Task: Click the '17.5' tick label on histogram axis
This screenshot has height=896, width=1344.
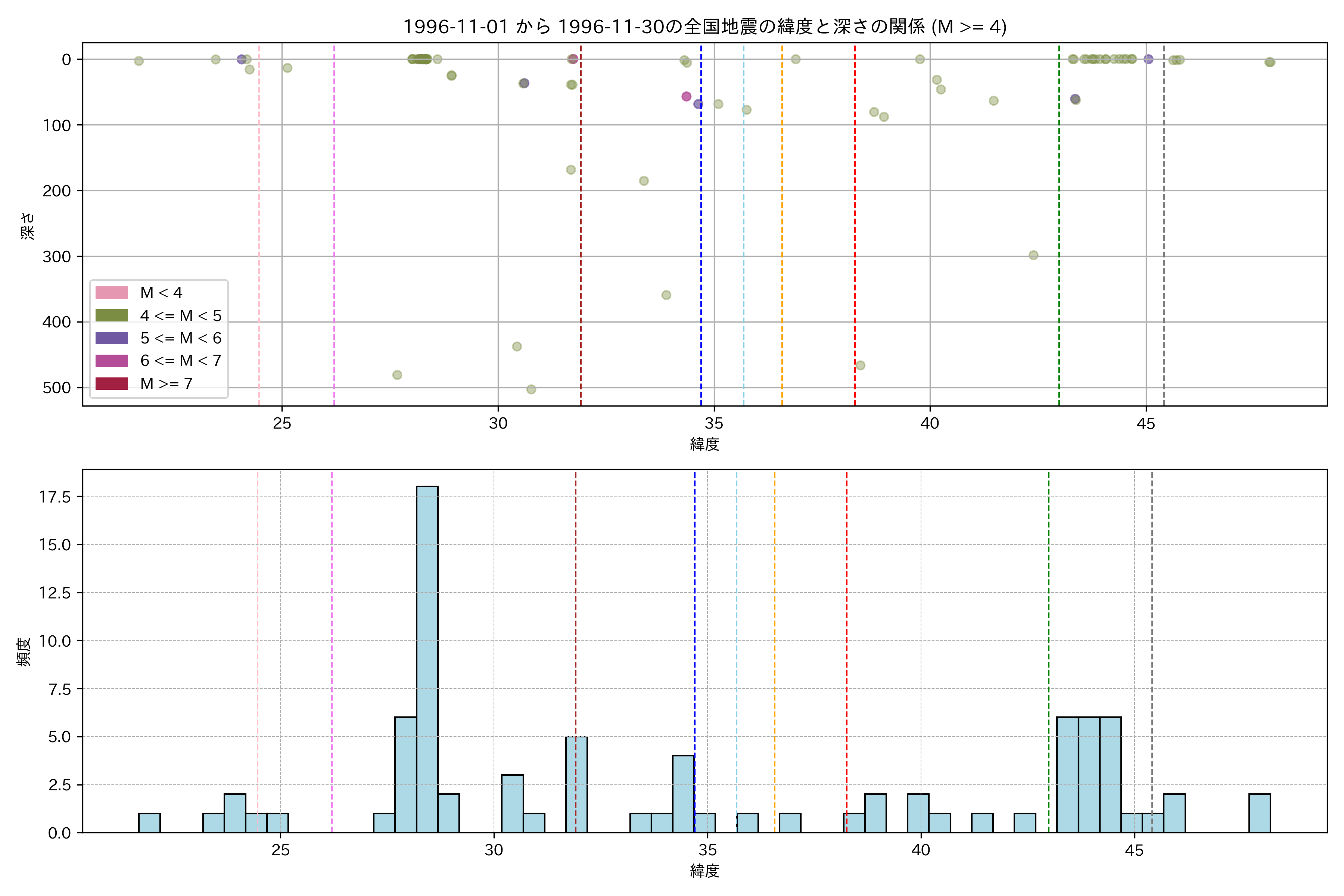Action: tap(55, 497)
